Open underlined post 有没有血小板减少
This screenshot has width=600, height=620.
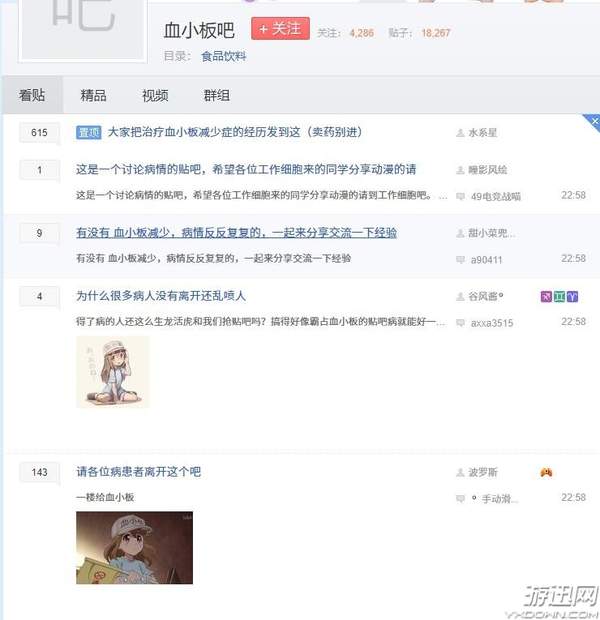(x=237, y=233)
